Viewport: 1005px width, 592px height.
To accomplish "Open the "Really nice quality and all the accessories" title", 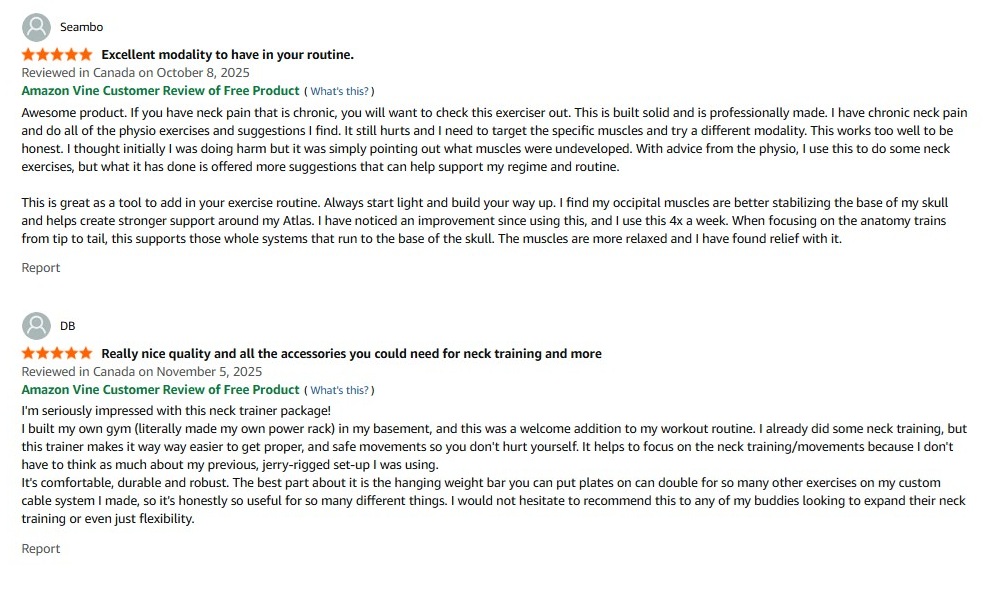I will pos(351,353).
